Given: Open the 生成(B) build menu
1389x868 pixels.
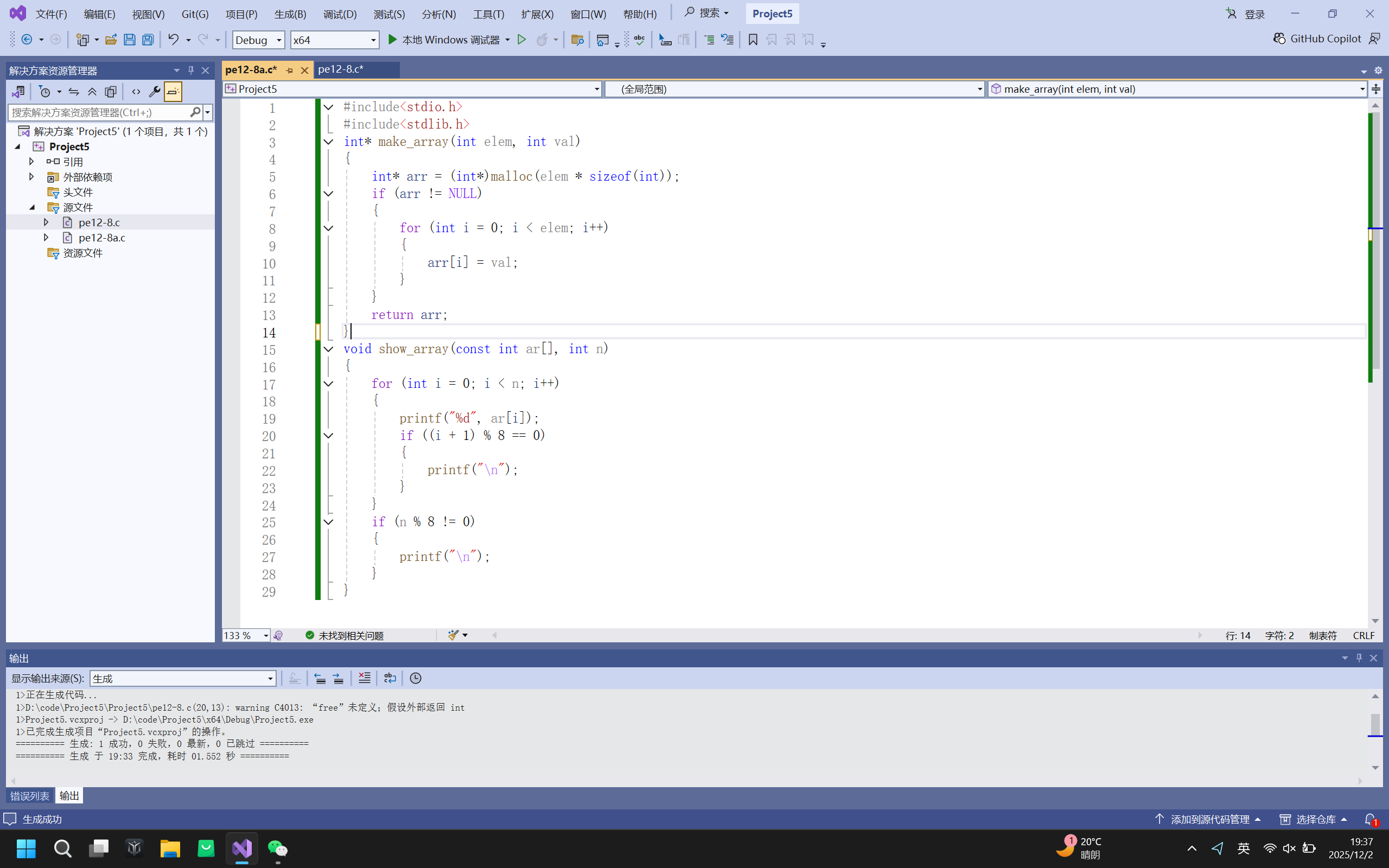Looking at the screenshot, I should [290, 14].
